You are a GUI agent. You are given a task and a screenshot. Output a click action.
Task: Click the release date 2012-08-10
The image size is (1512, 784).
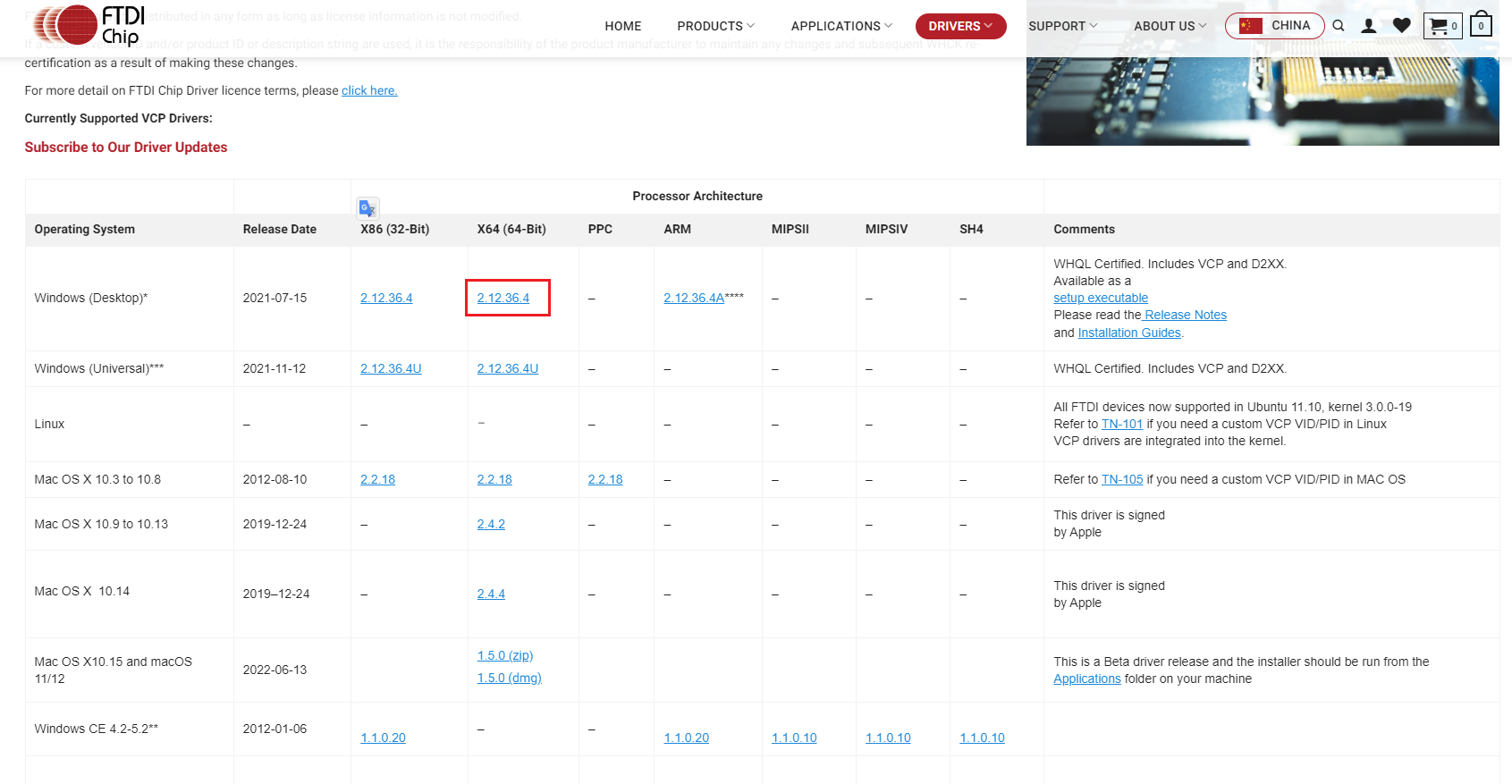pyautogui.click(x=275, y=479)
